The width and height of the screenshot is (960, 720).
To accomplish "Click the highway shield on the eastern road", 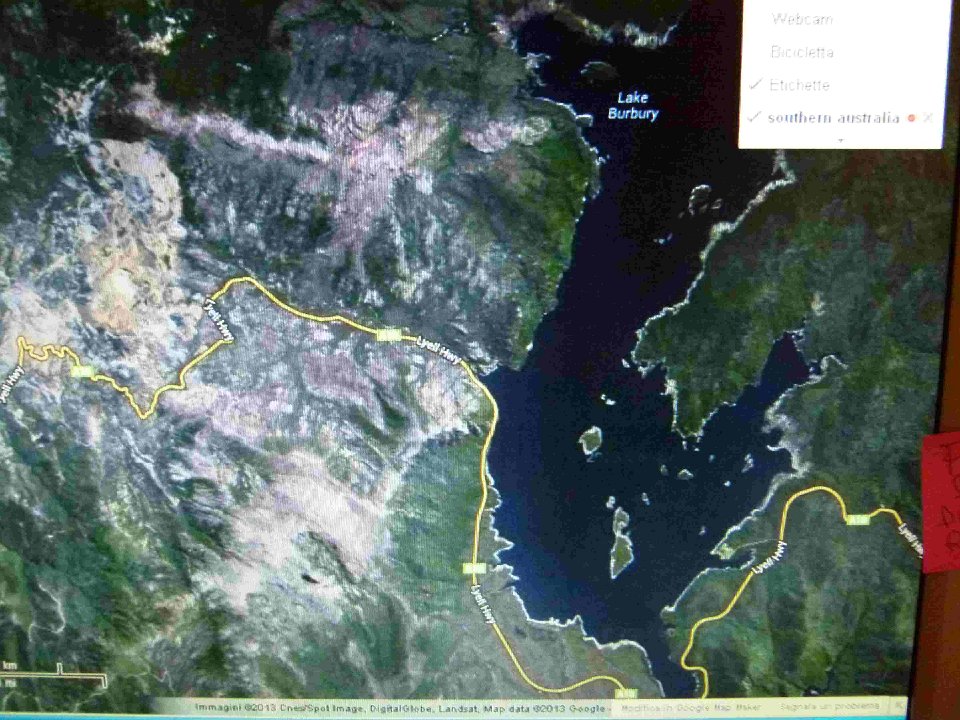I will pyautogui.click(x=856, y=519).
